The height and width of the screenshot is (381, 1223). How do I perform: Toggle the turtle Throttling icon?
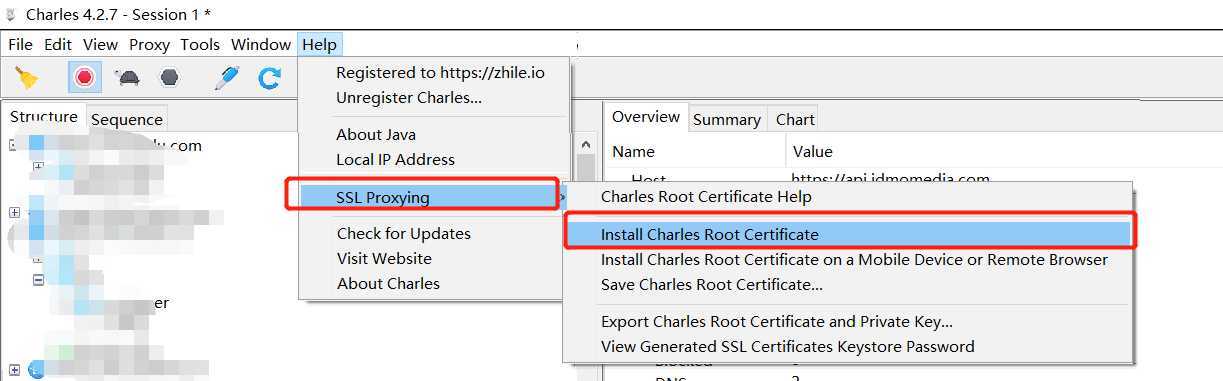point(127,77)
